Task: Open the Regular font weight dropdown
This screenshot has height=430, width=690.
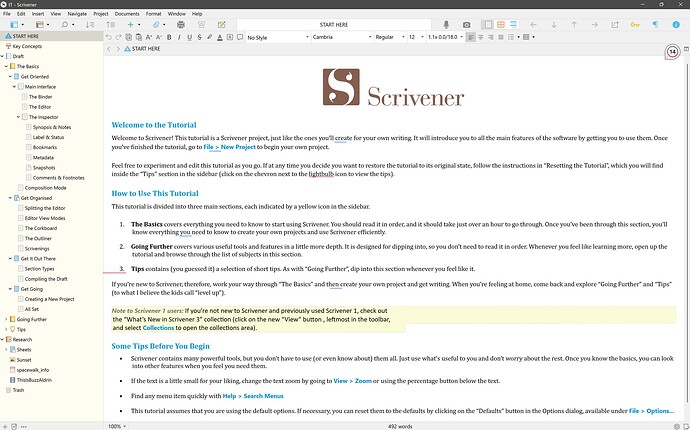Action: point(390,37)
